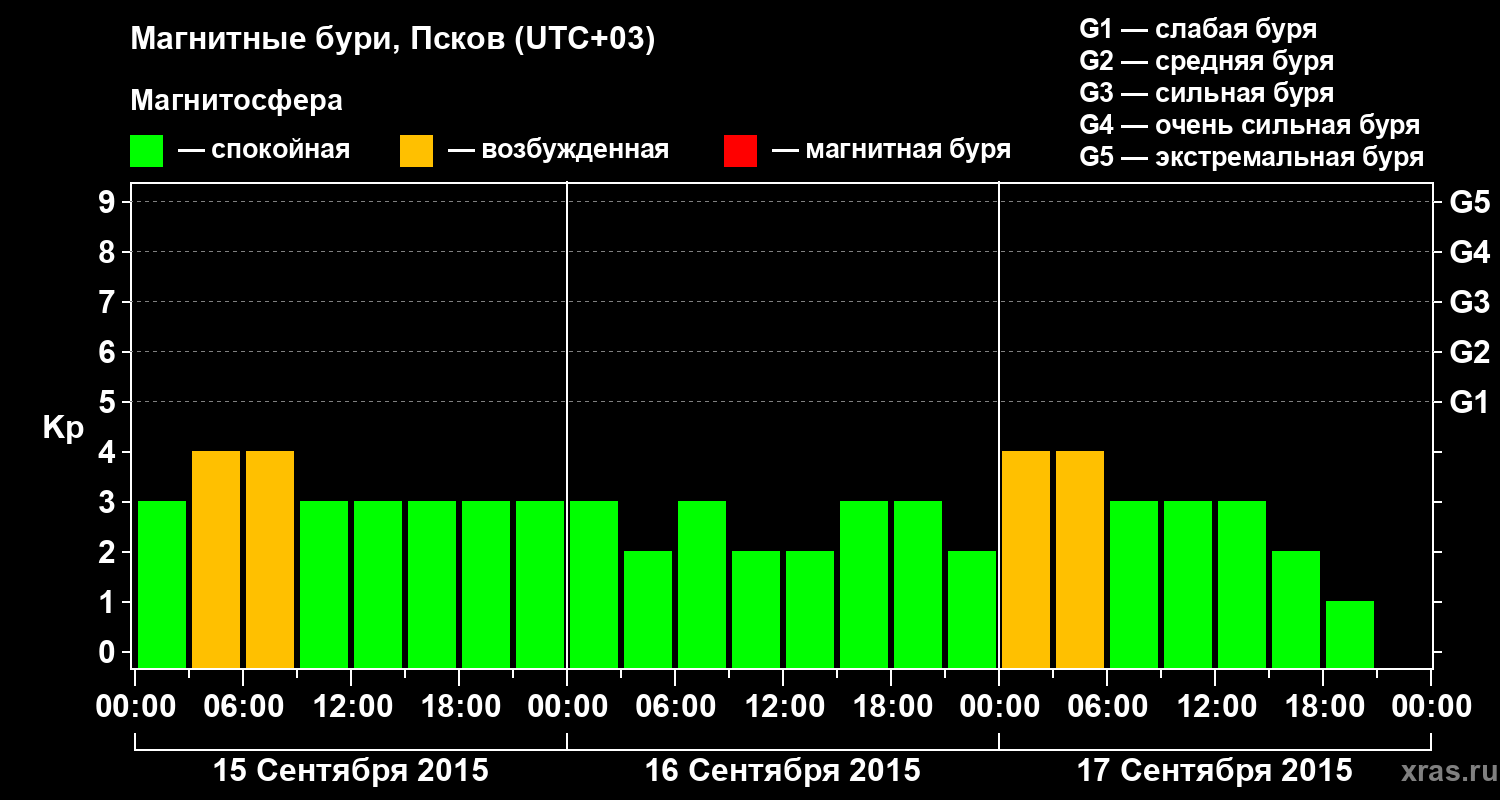Click the 'G3' label on right axis
This screenshot has width=1500, height=800.
[1469, 303]
